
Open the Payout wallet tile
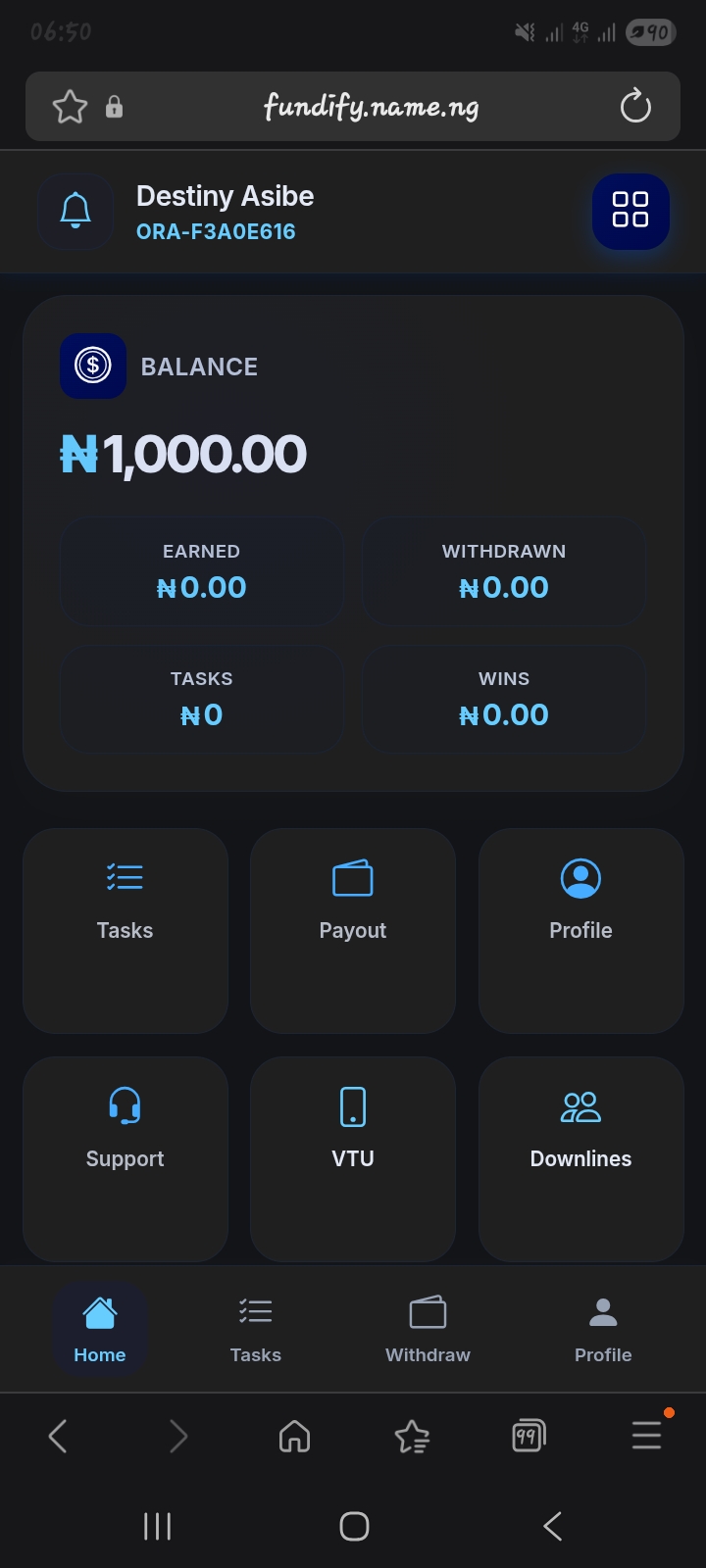point(353,929)
